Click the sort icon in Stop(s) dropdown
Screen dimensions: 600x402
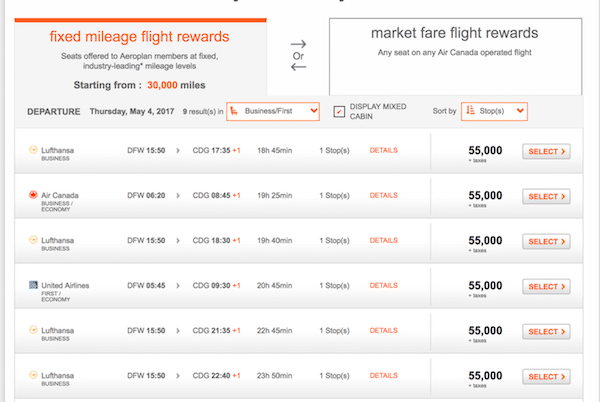coord(470,111)
